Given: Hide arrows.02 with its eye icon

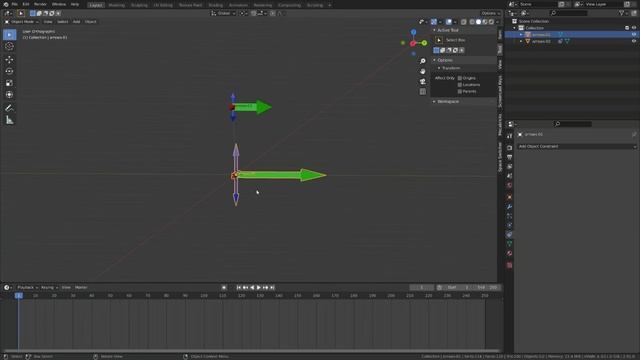Looking at the screenshot, I should pyautogui.click(x=634, y=41).
